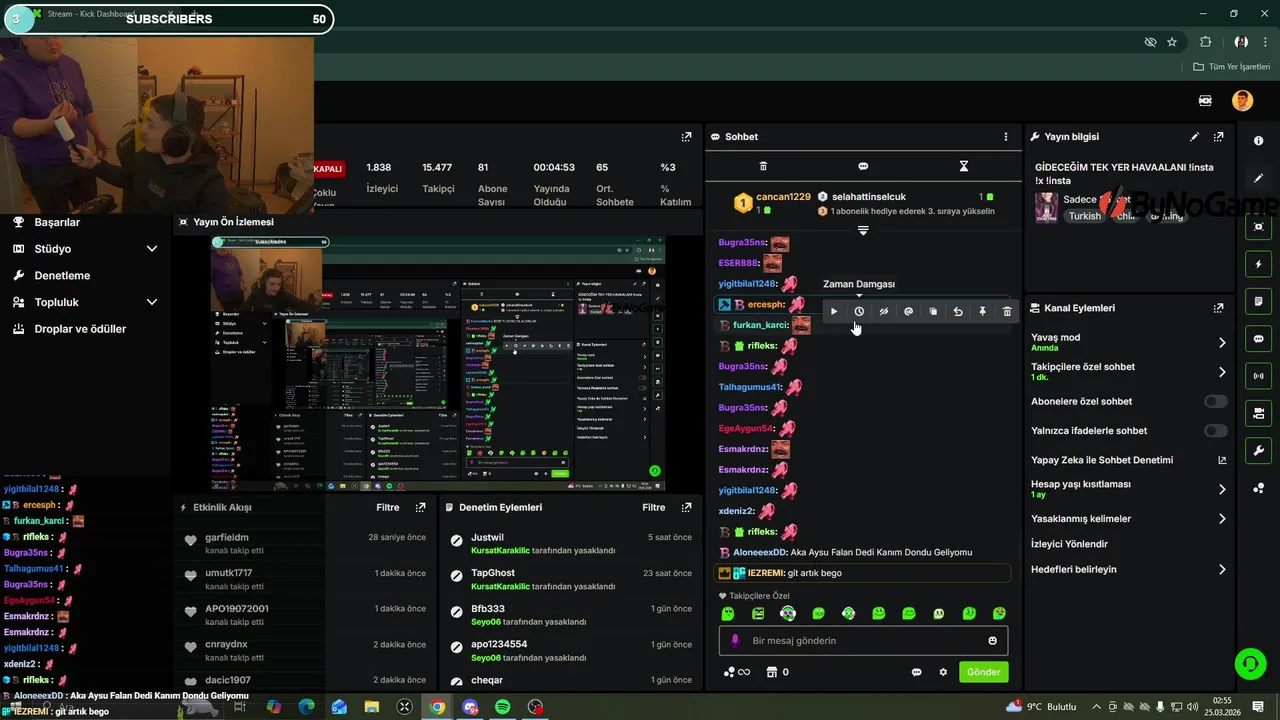1280x720 pixels.
Task: Focus the Bir mesaj gönderin input field
Action: coord(863,641)
